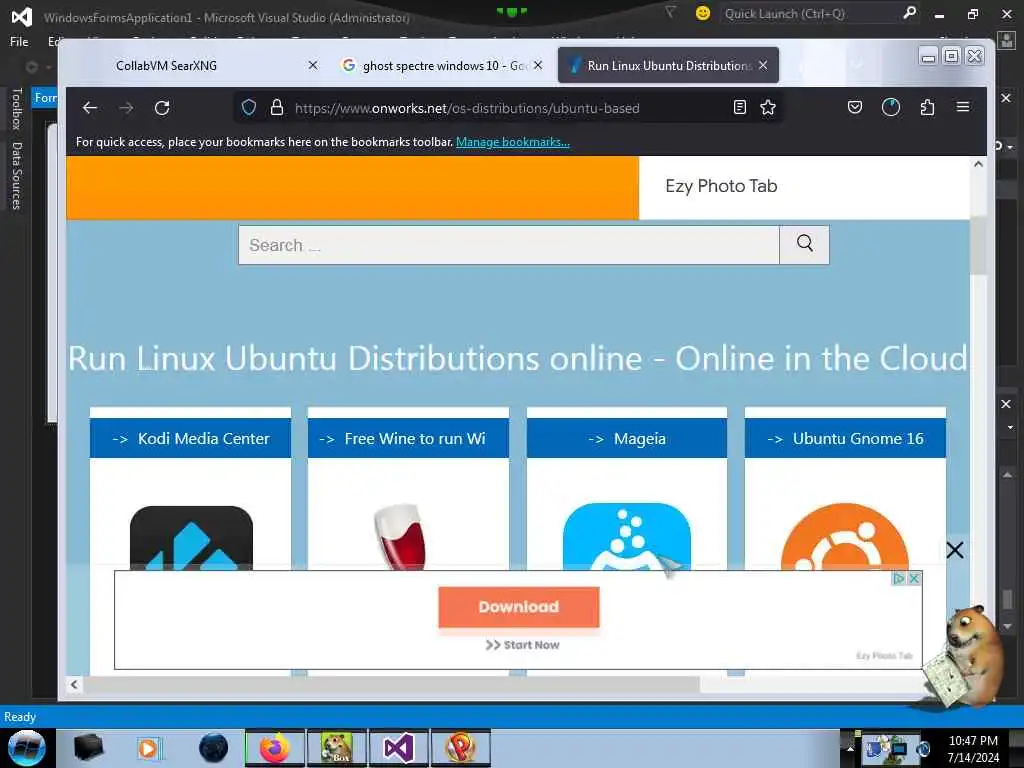Click Visual Studio Quick Launch box
Image resolution: width=1024 pixels, height=768 pixels.
click(x=808, y=14)
